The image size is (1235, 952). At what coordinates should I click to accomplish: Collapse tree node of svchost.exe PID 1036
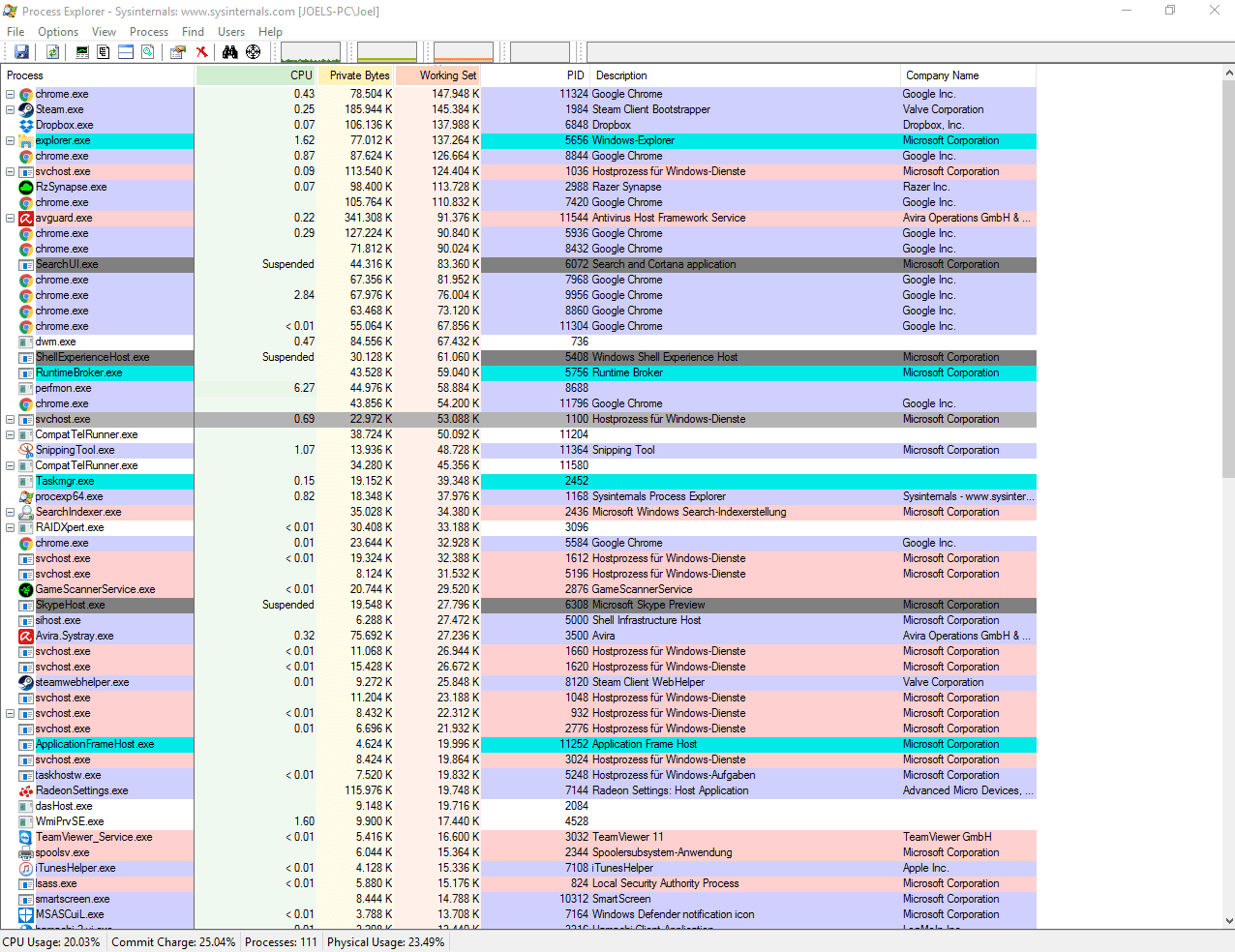(11, 171)
